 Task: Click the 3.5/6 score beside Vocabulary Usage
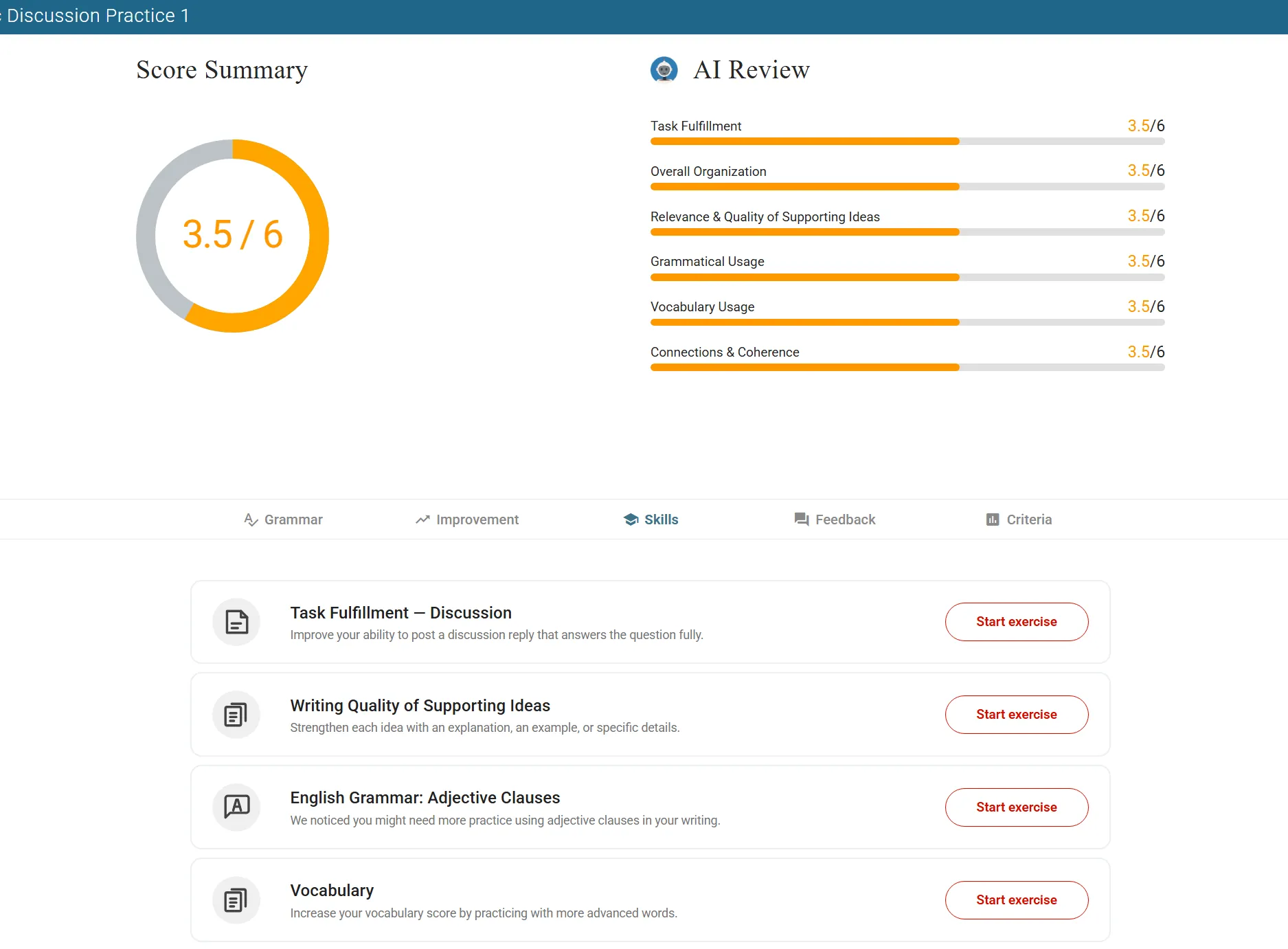click(1146, 306)
